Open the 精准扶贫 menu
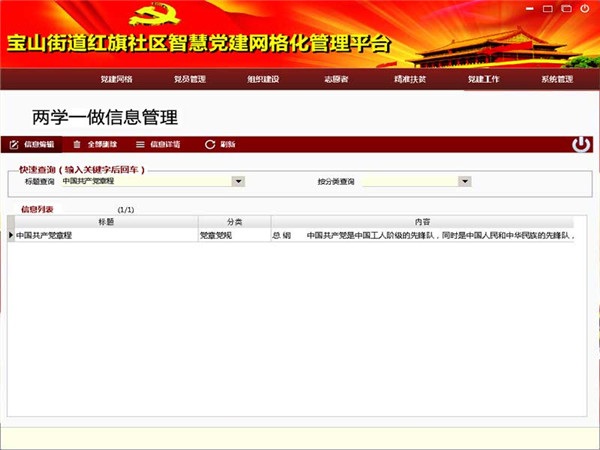Image resolution: width=600 pixels, height=450 pixels. tap(410, 79)
